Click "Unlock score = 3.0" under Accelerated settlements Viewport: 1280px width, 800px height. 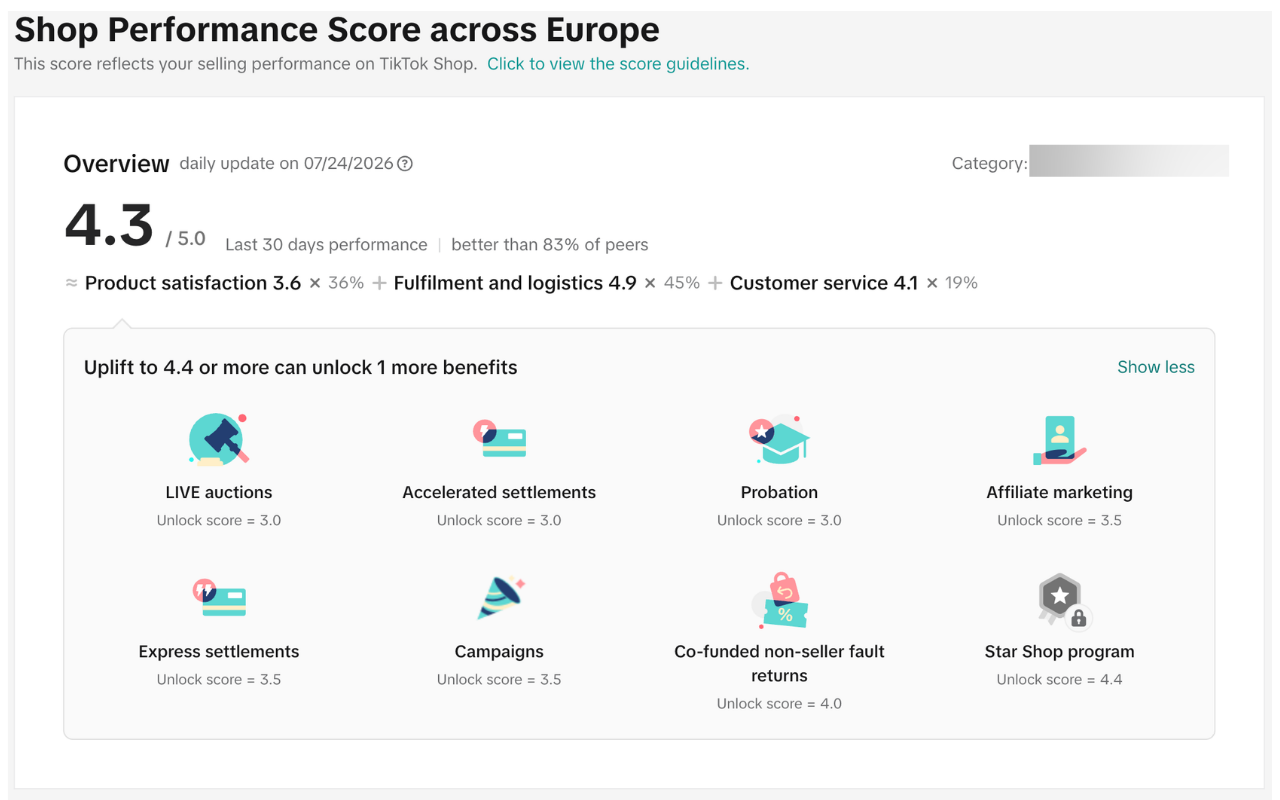coord(499,520)
